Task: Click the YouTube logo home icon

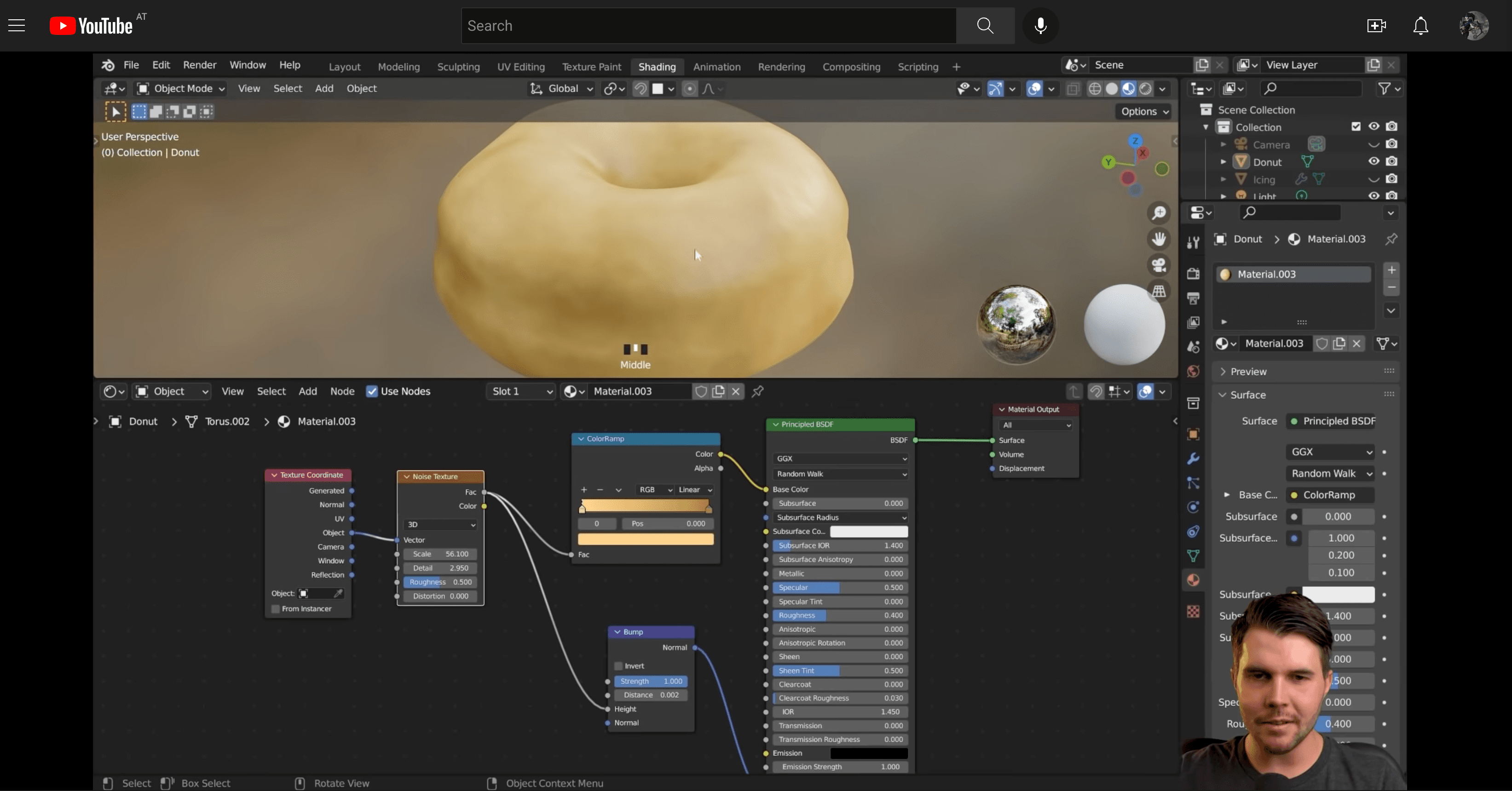Action: (91, 26)
